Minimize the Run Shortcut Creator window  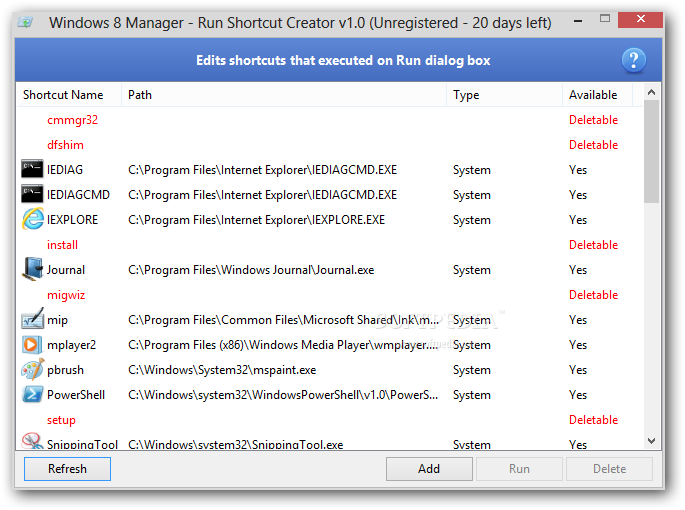pyautogui.click(x=578, y=20)
